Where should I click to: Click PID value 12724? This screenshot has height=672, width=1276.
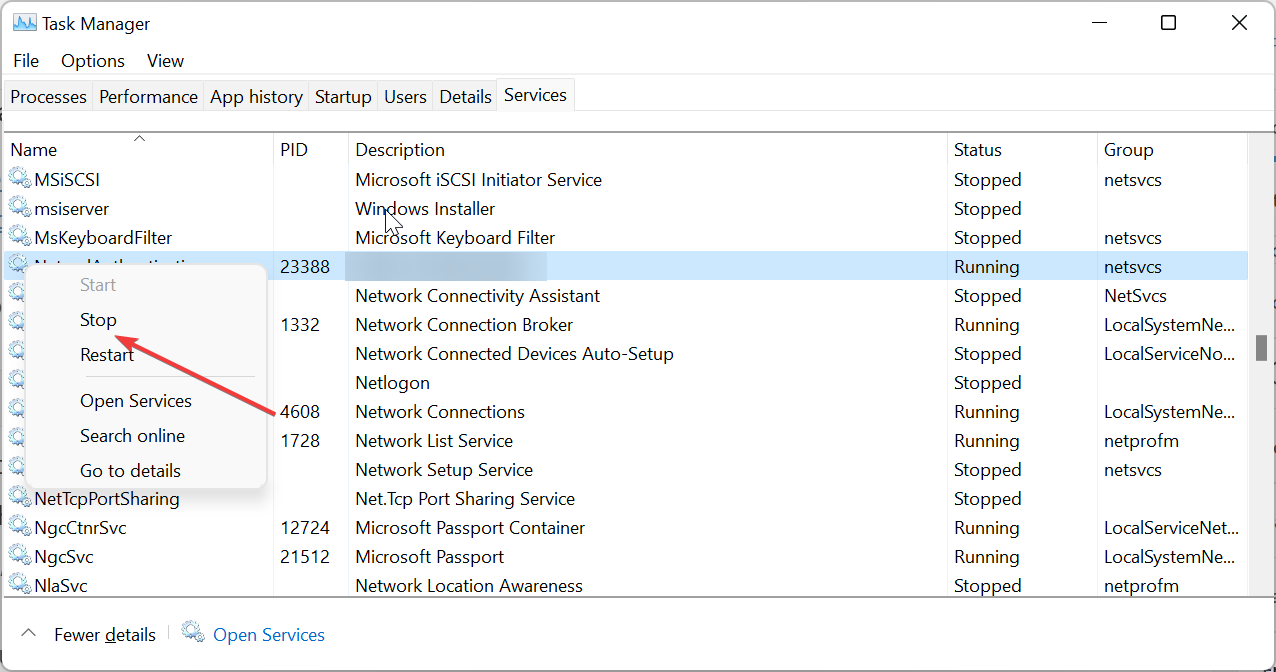[x=305, y=528]
